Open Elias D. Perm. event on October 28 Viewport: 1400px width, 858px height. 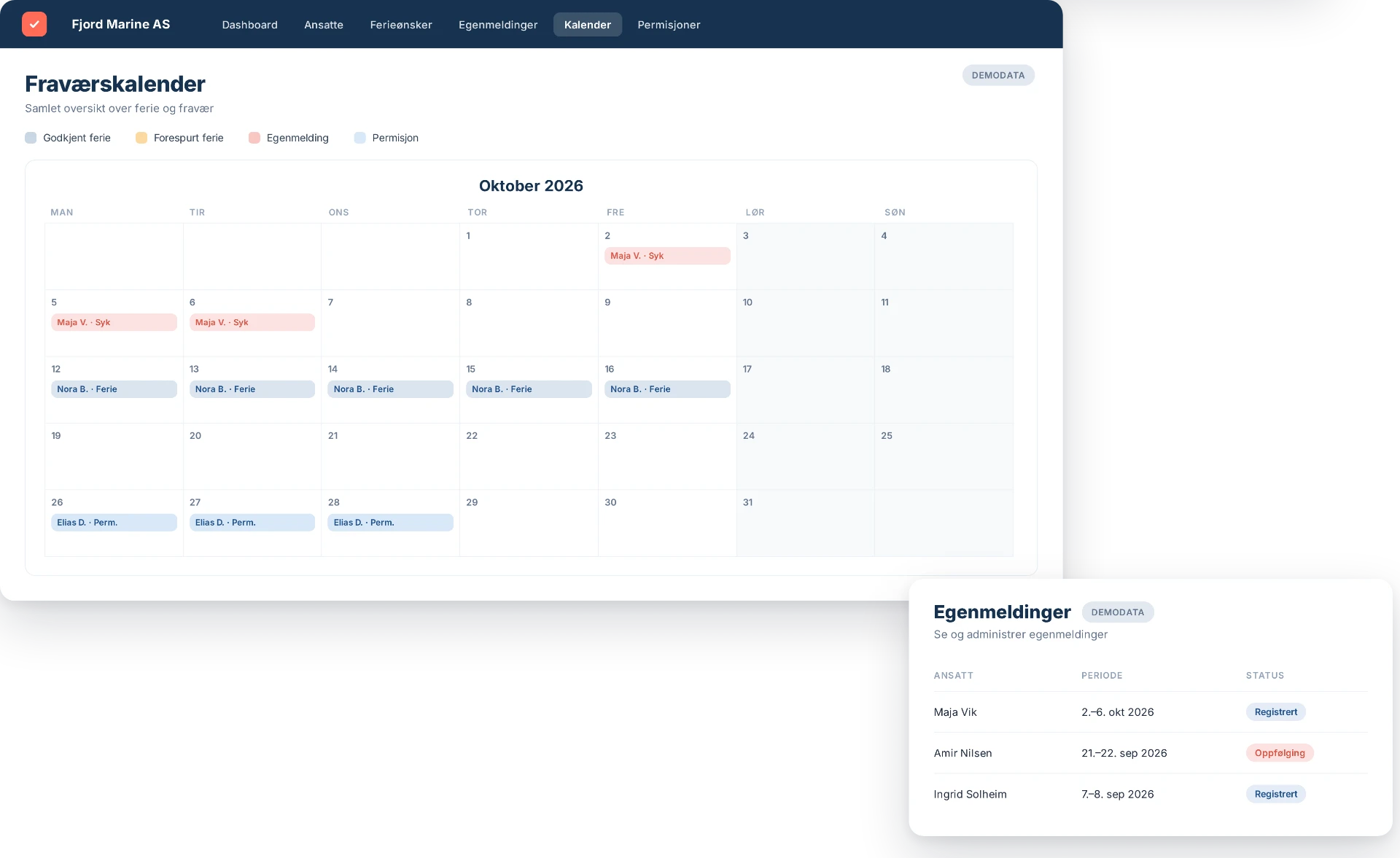point(390,523)
